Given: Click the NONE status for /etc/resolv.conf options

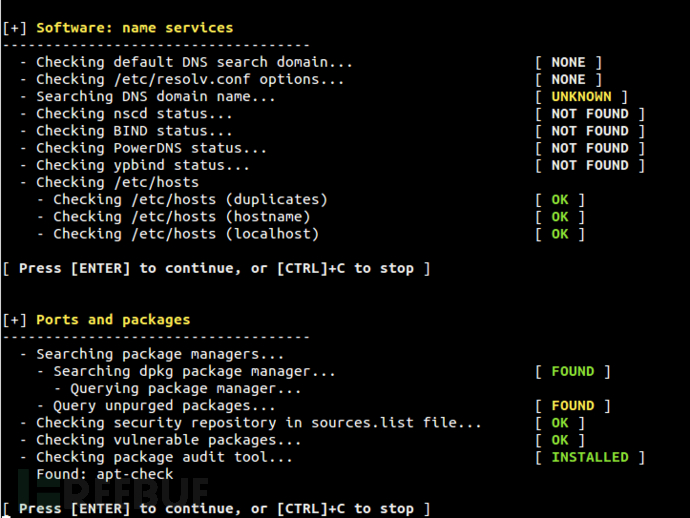Looking at the screenshot, I should click(568, 80).
